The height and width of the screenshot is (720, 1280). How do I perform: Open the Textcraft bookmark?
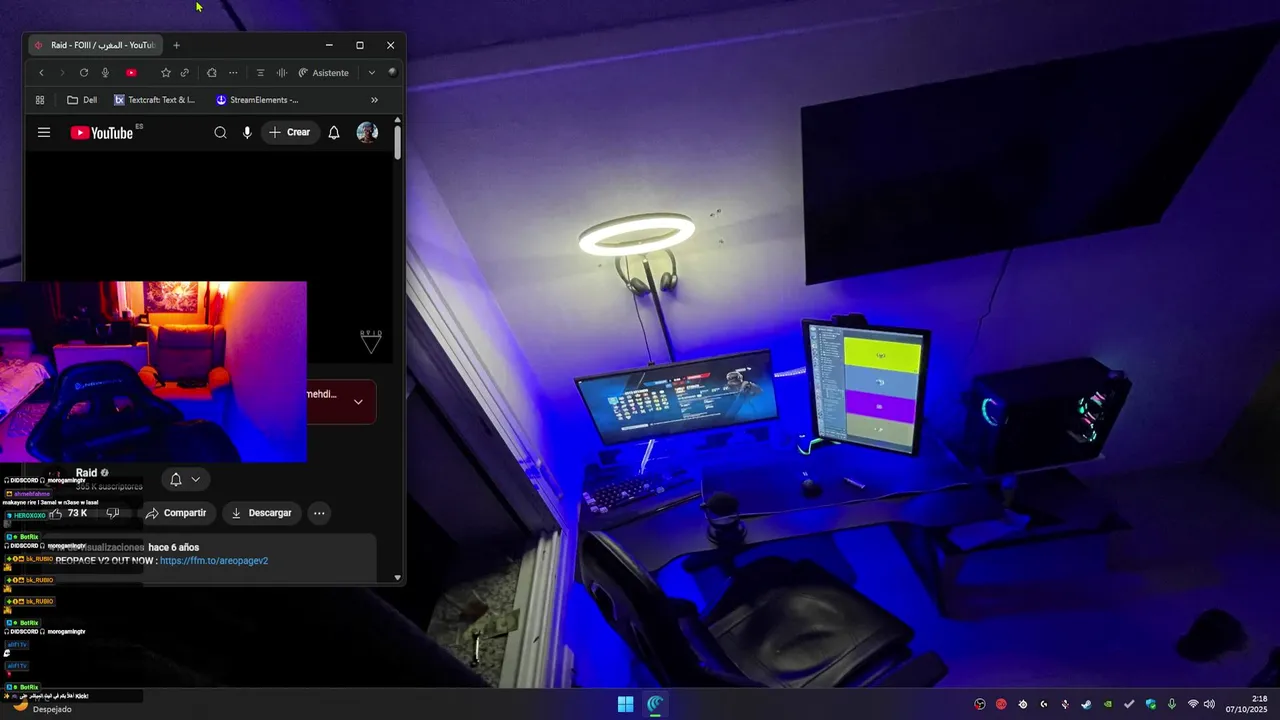[x=155, y=100]
